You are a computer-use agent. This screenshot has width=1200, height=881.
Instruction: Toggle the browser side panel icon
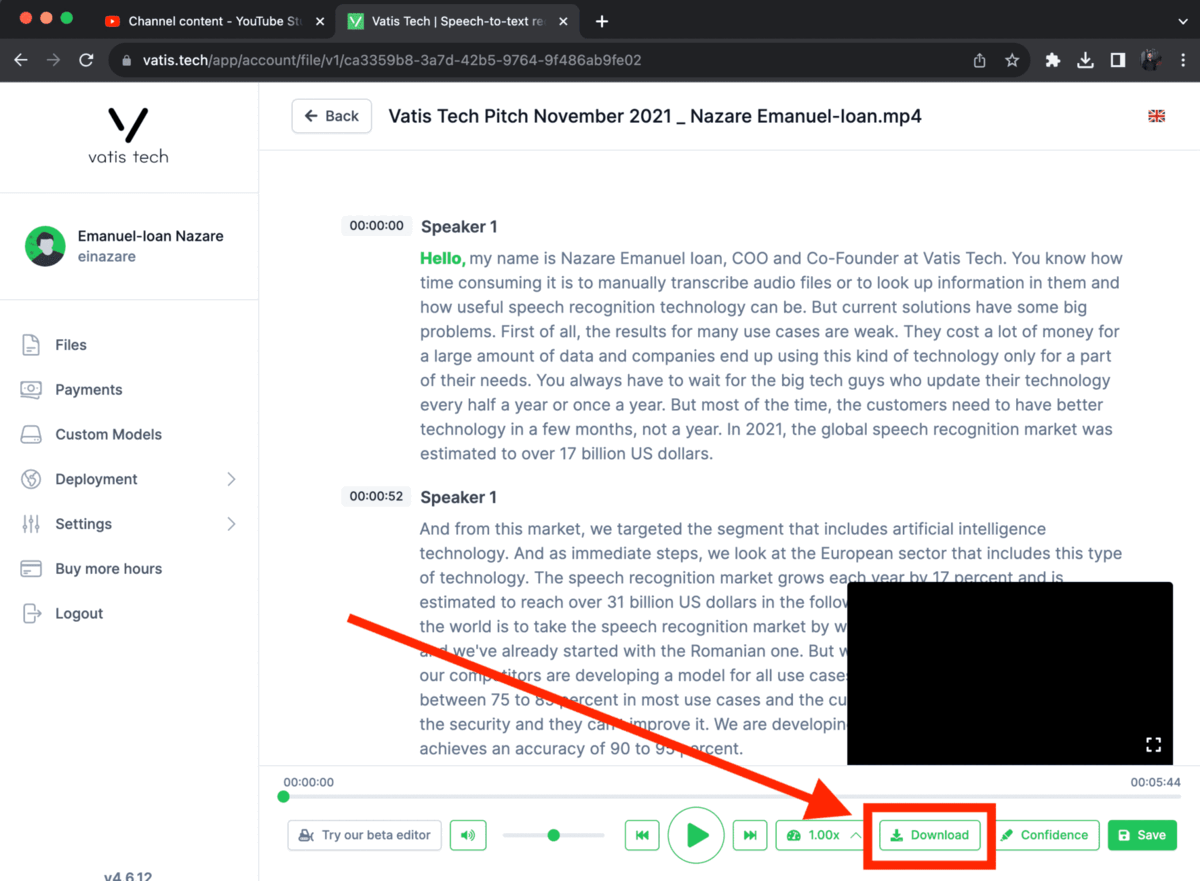[1118, 60]
